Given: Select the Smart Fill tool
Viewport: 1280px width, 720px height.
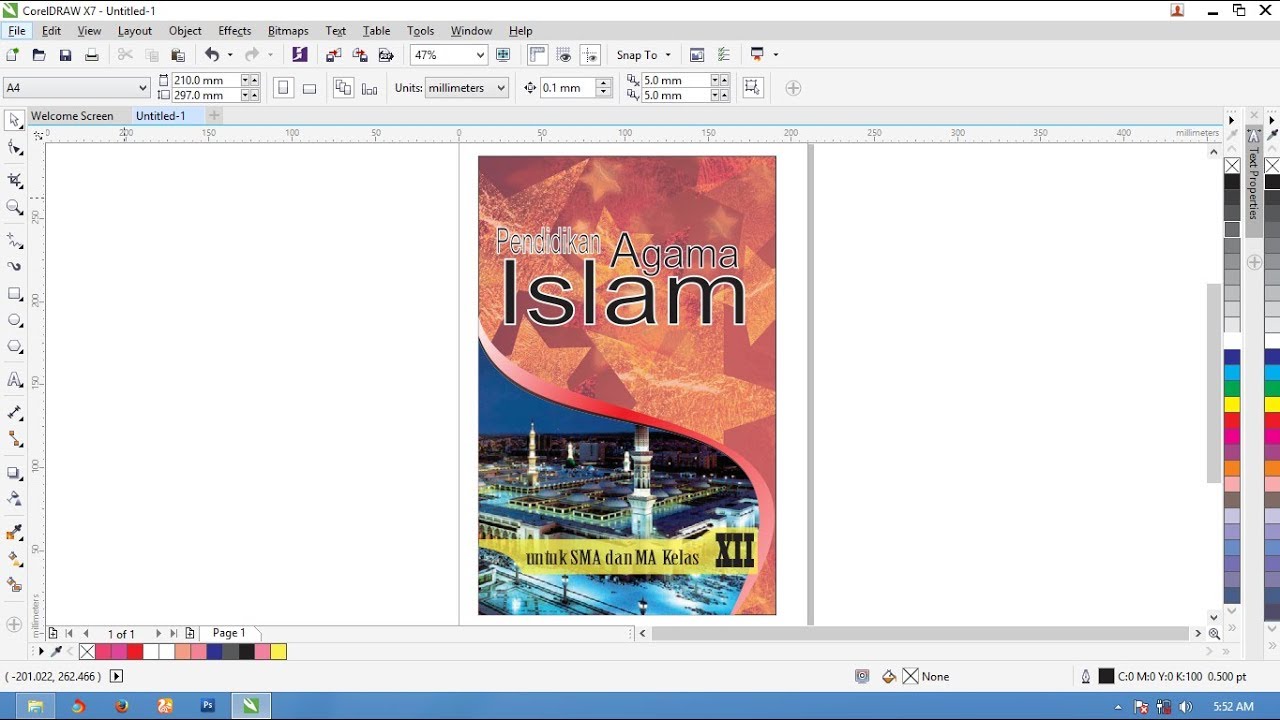Looking at the screenshot, I should coord(15,585).
